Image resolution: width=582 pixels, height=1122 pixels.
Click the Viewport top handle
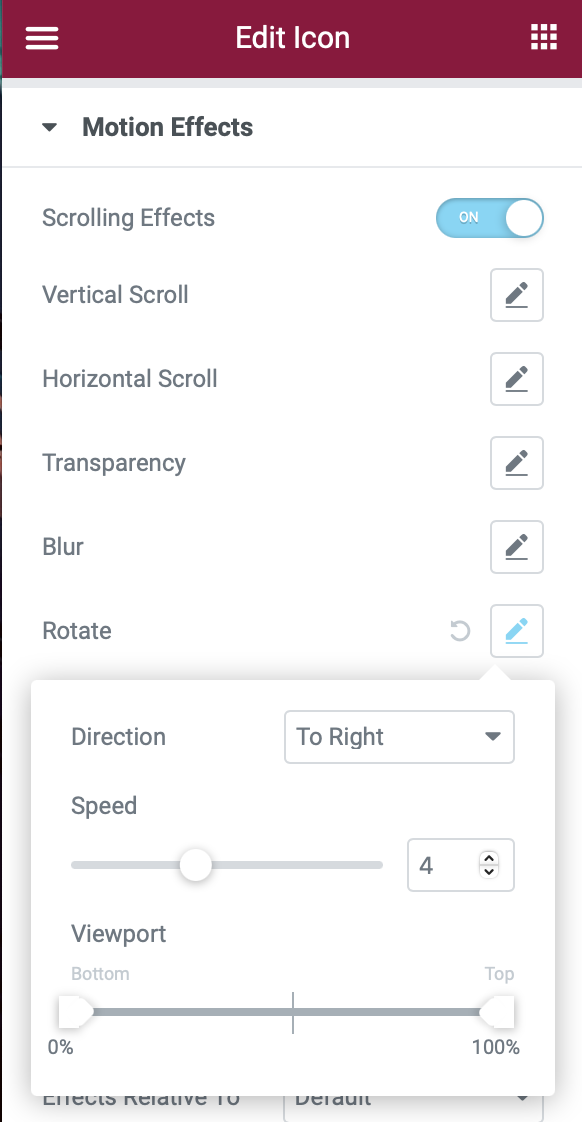tap(497, 1012)
